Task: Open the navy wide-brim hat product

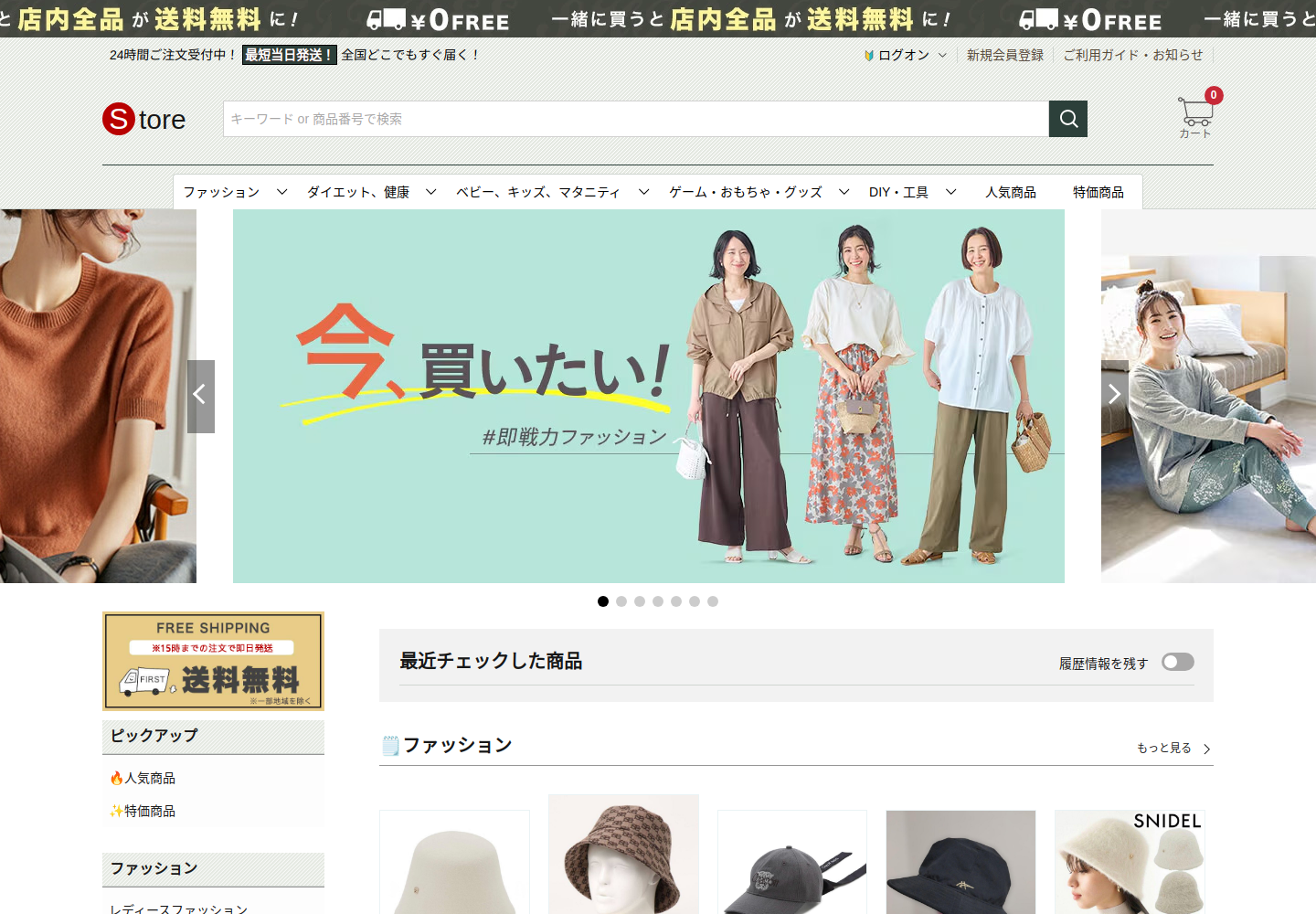Action: [960, 862]
